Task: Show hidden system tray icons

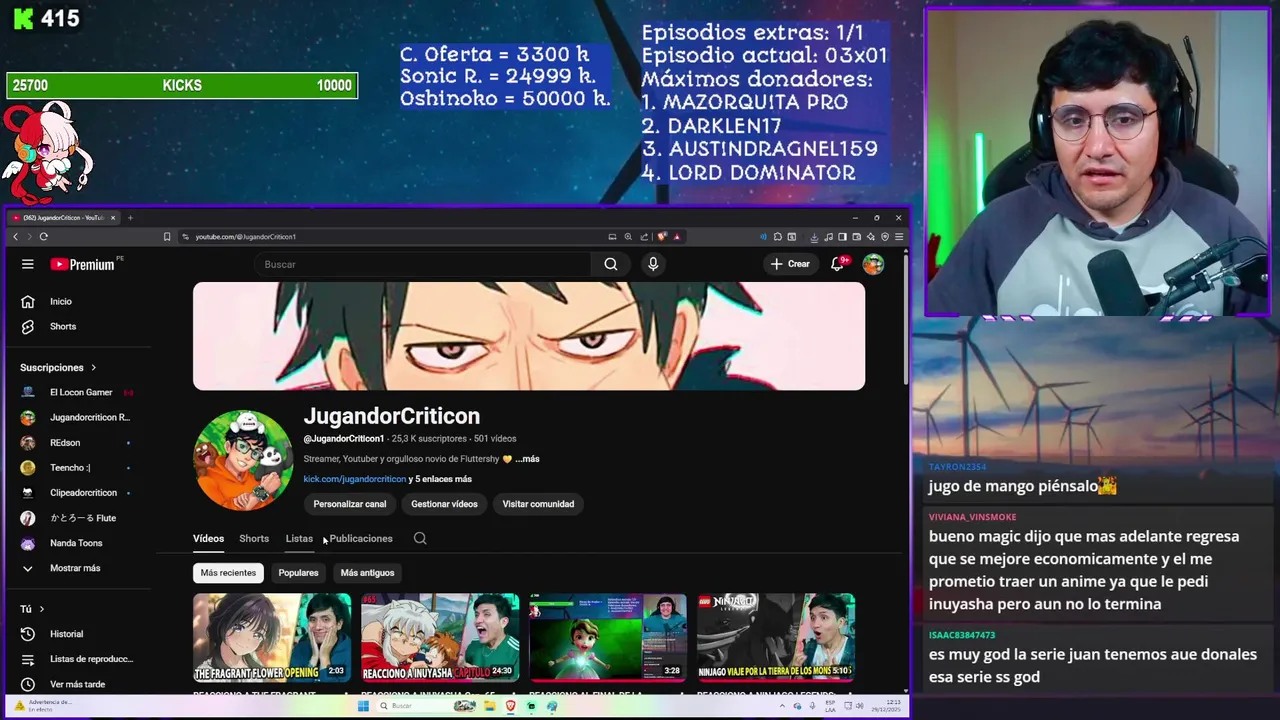Action: click(x=782, y=706)
